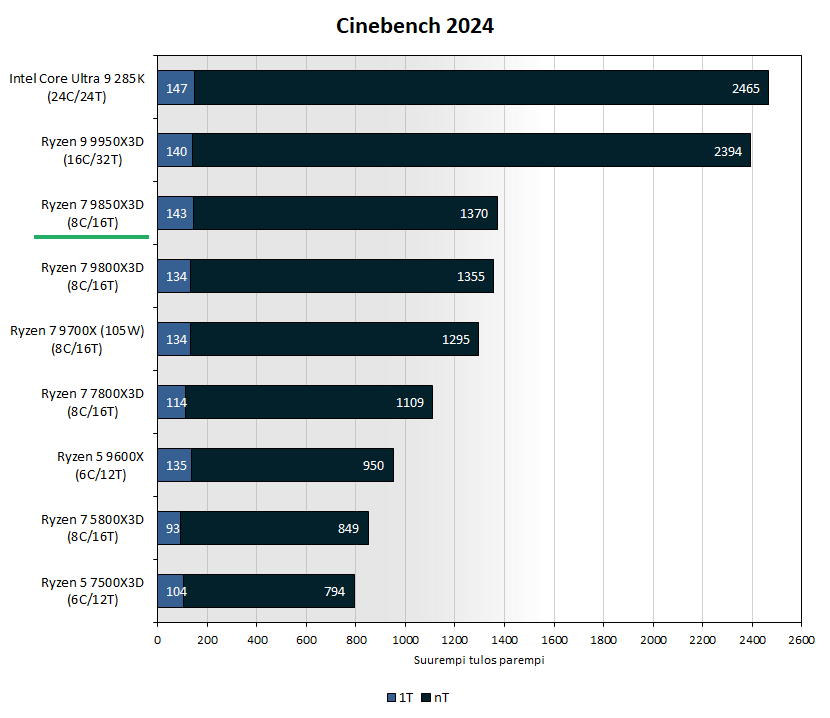Click the 104 single-thread segment for Ryzen 5 7500X3D
Viewport: 830px width, 718px height.
click(x=170, y=592)
